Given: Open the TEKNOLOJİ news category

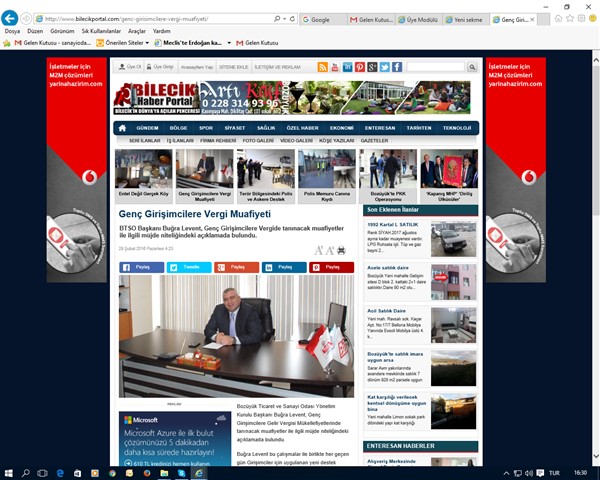Looking at the screenshot, I should [x=457, y=128].
